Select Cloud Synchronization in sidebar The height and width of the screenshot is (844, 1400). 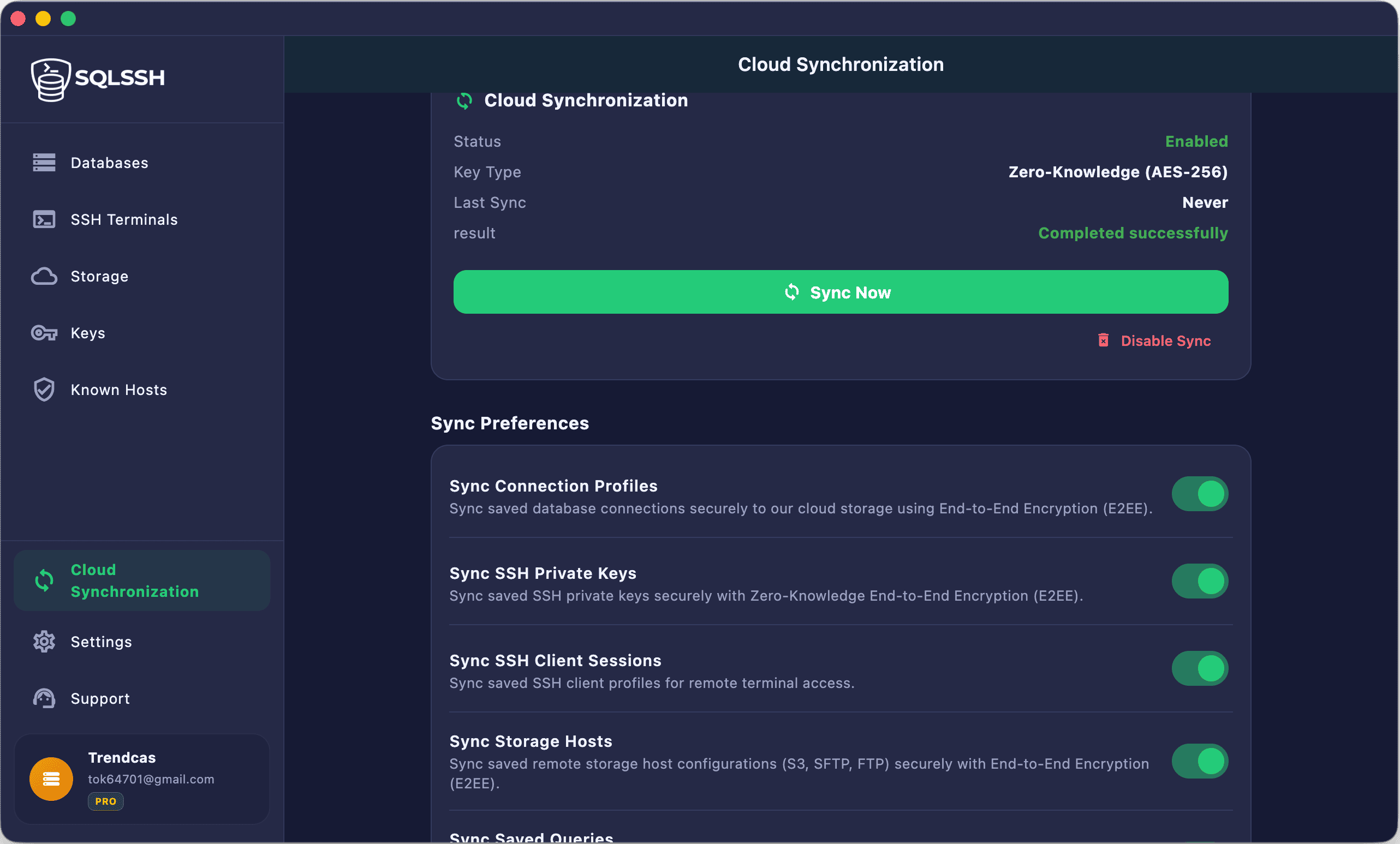point(142,580)
